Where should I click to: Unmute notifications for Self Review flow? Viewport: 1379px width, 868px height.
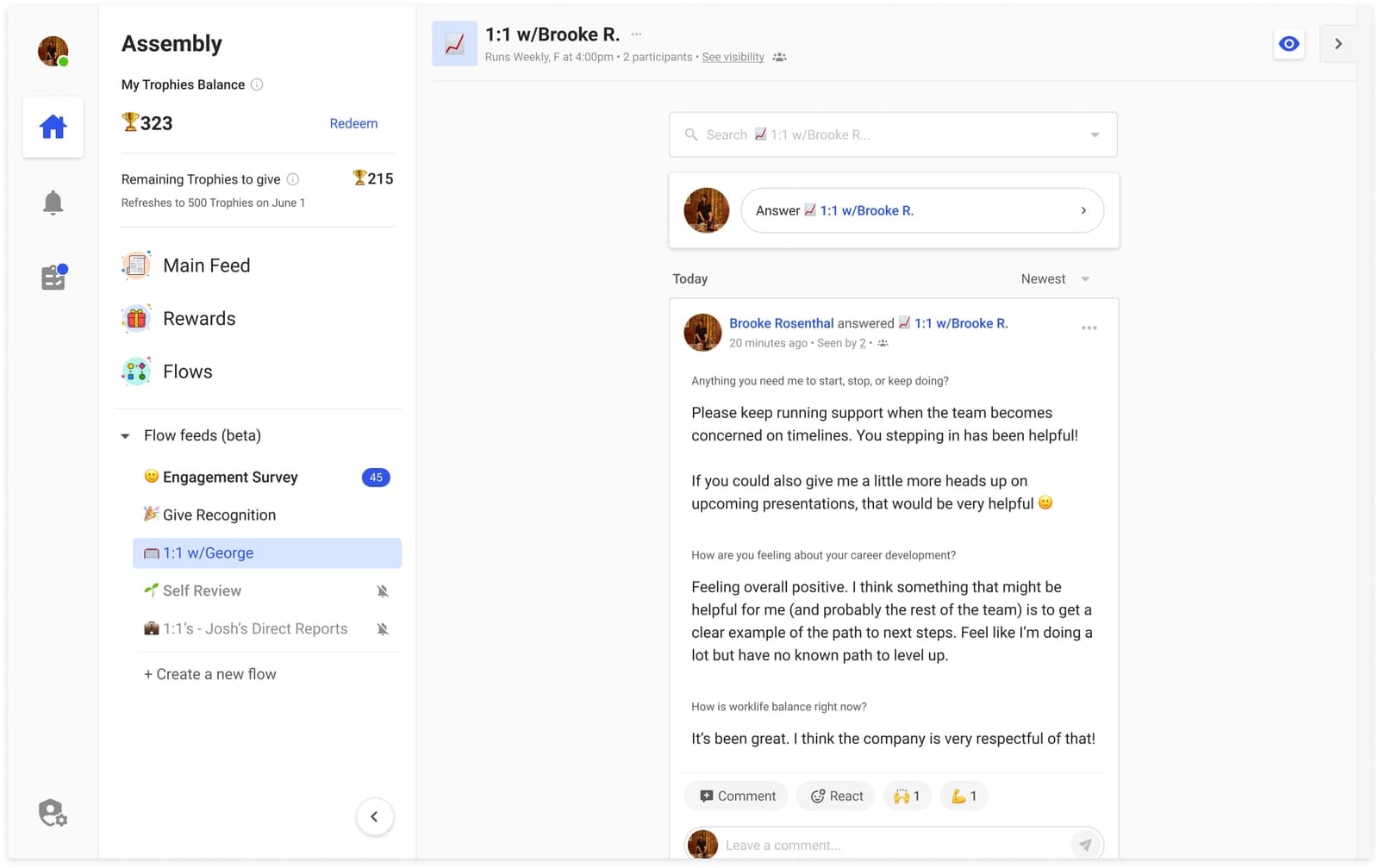coord(382,590)
